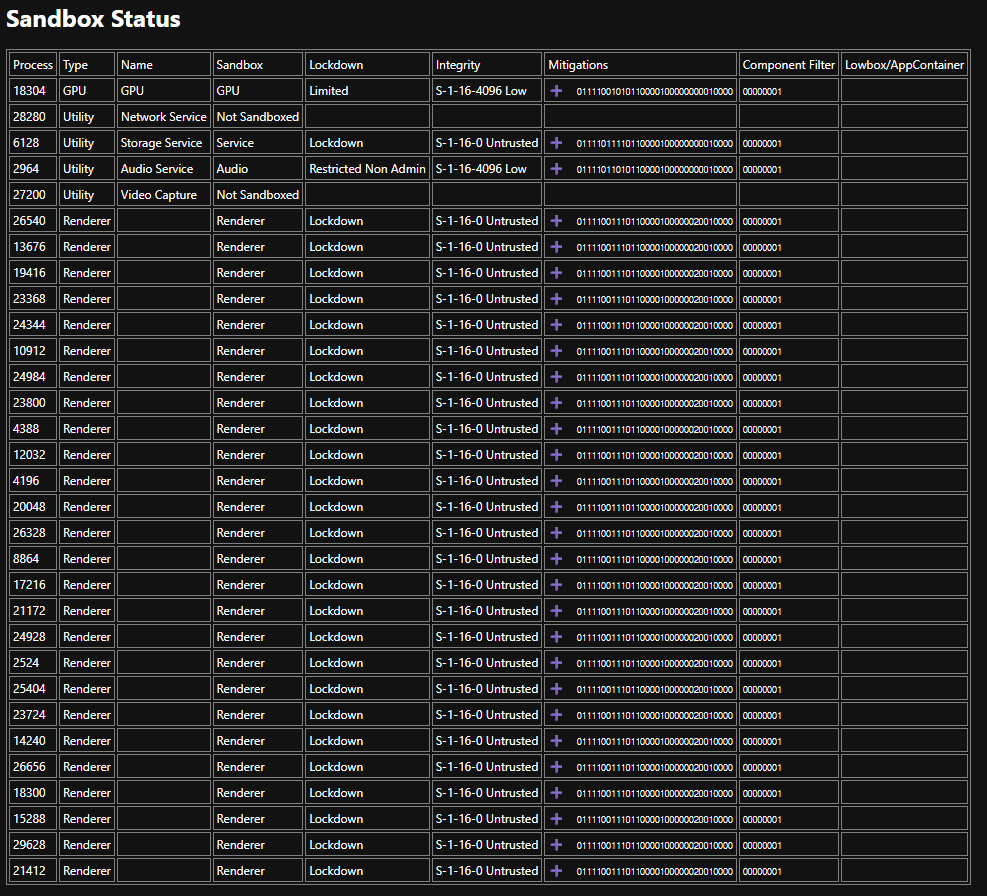
Task: Click plus icon in process 20048 row
Action: [x=556, y=507]
